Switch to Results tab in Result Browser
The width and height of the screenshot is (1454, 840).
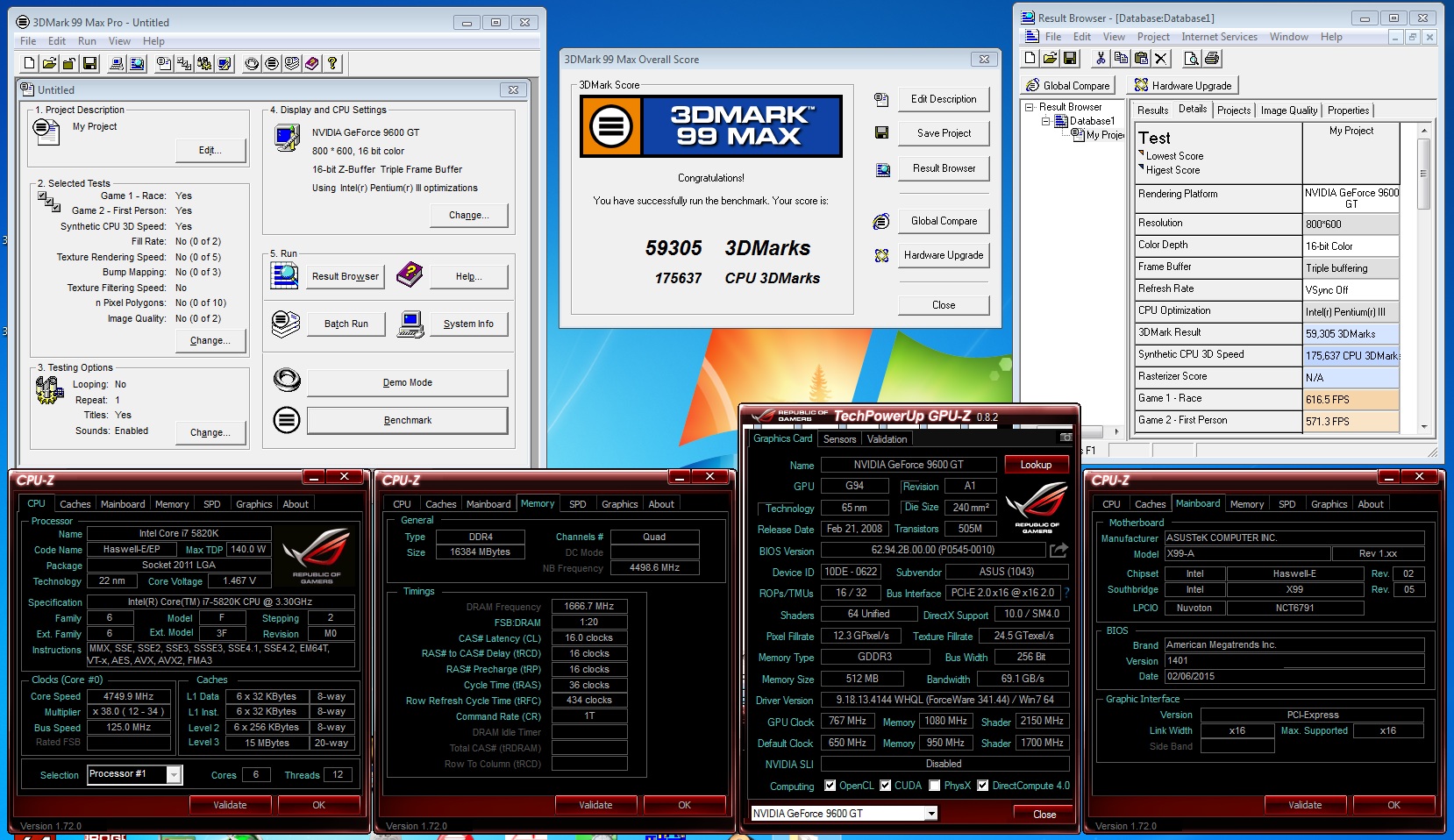[1152, 110]
